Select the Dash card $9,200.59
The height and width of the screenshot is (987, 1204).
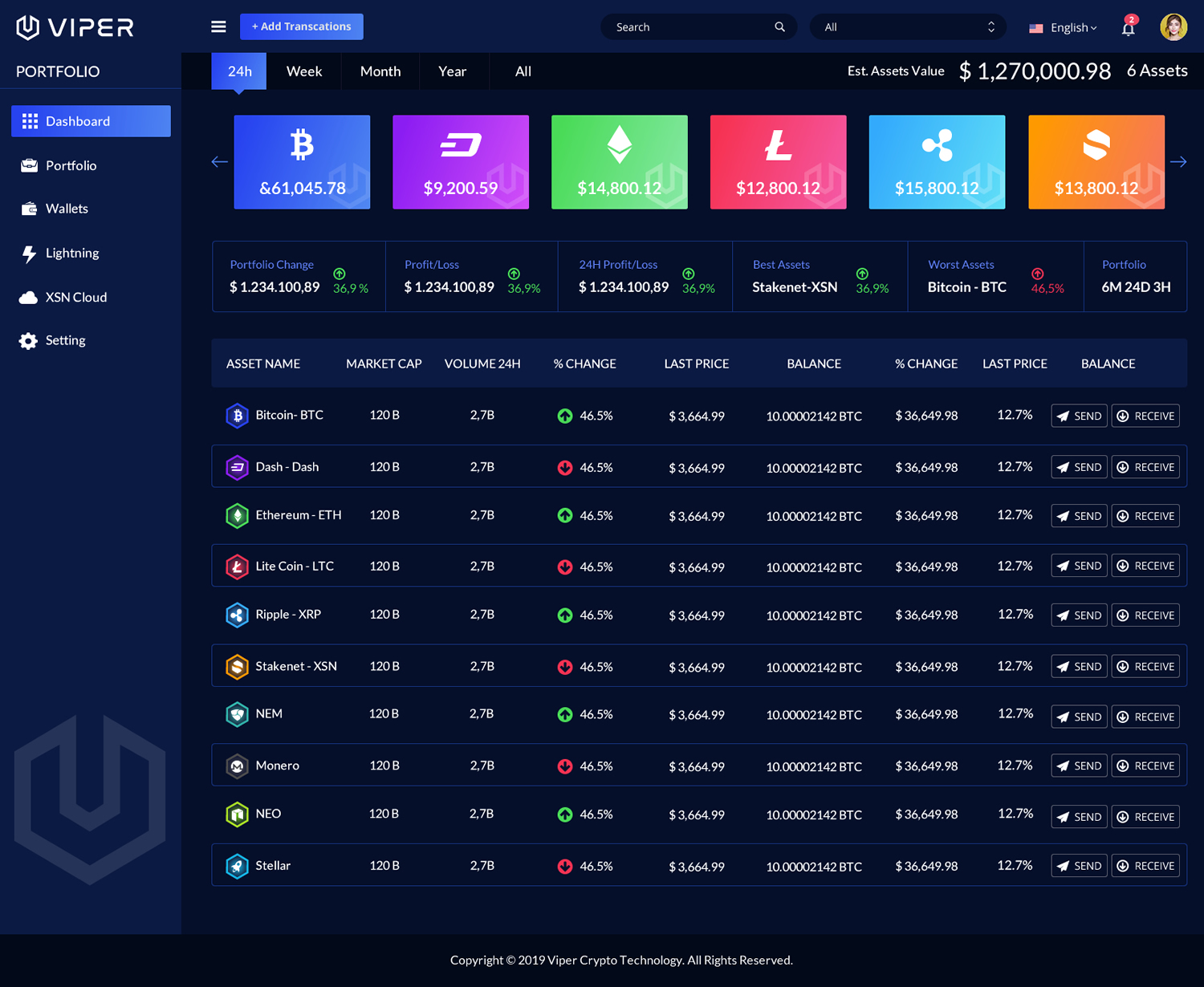(461, 162)
